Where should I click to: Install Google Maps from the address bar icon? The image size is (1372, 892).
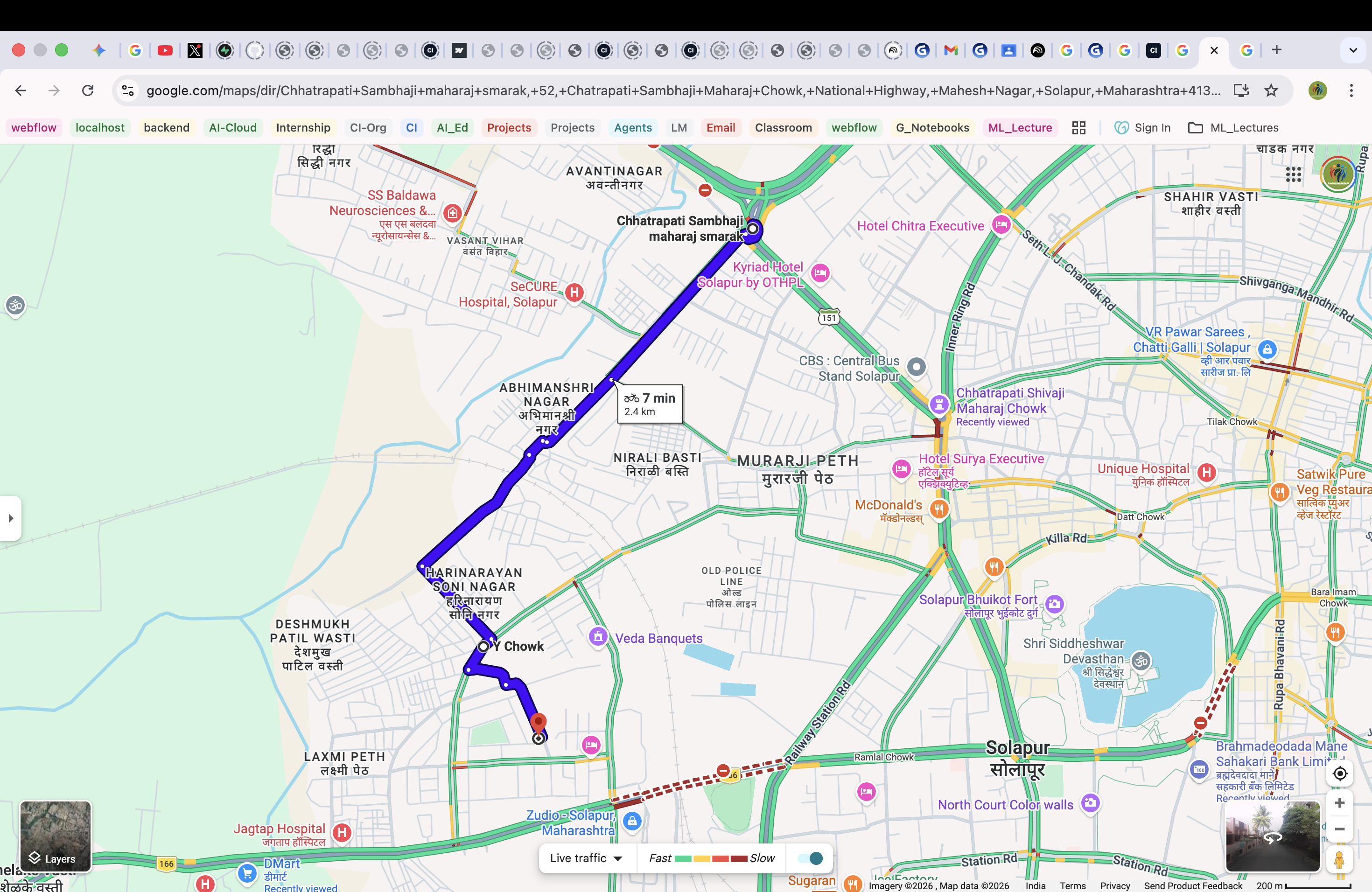coord(1241,91)
